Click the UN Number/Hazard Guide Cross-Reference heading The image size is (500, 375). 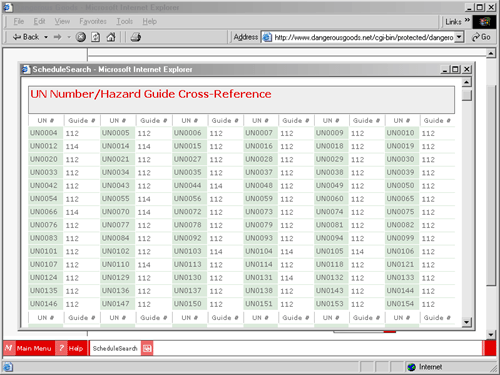[151, 94]
